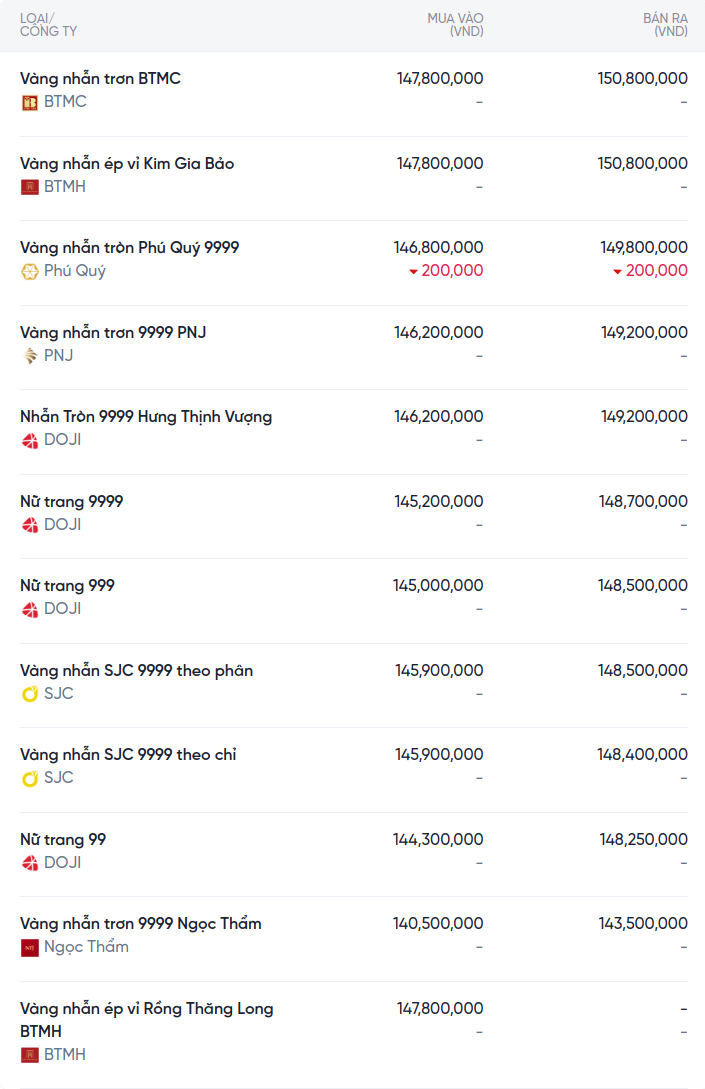
Task: Click the BTMC company logo icon
Action: [30, 102]
